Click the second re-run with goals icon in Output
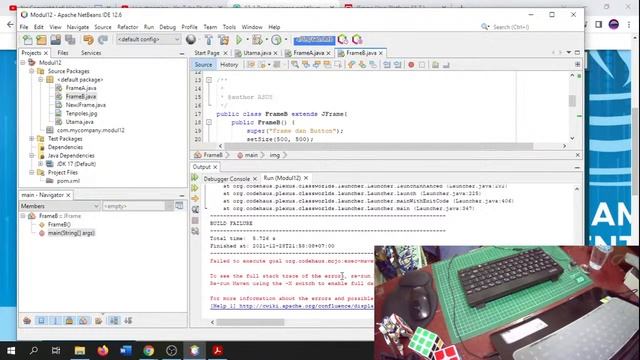 [195, 188]
